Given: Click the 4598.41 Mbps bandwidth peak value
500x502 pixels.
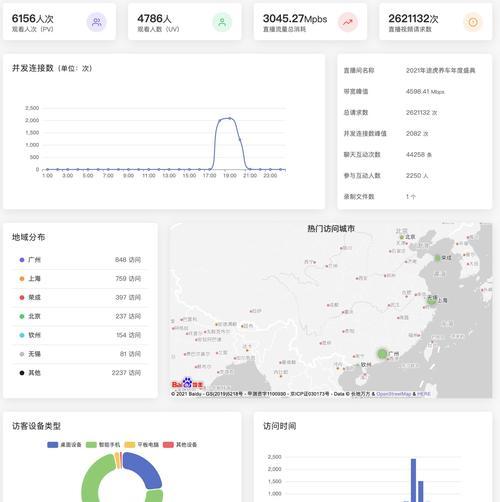Looking at the screenshot, I should pos(425,92).
